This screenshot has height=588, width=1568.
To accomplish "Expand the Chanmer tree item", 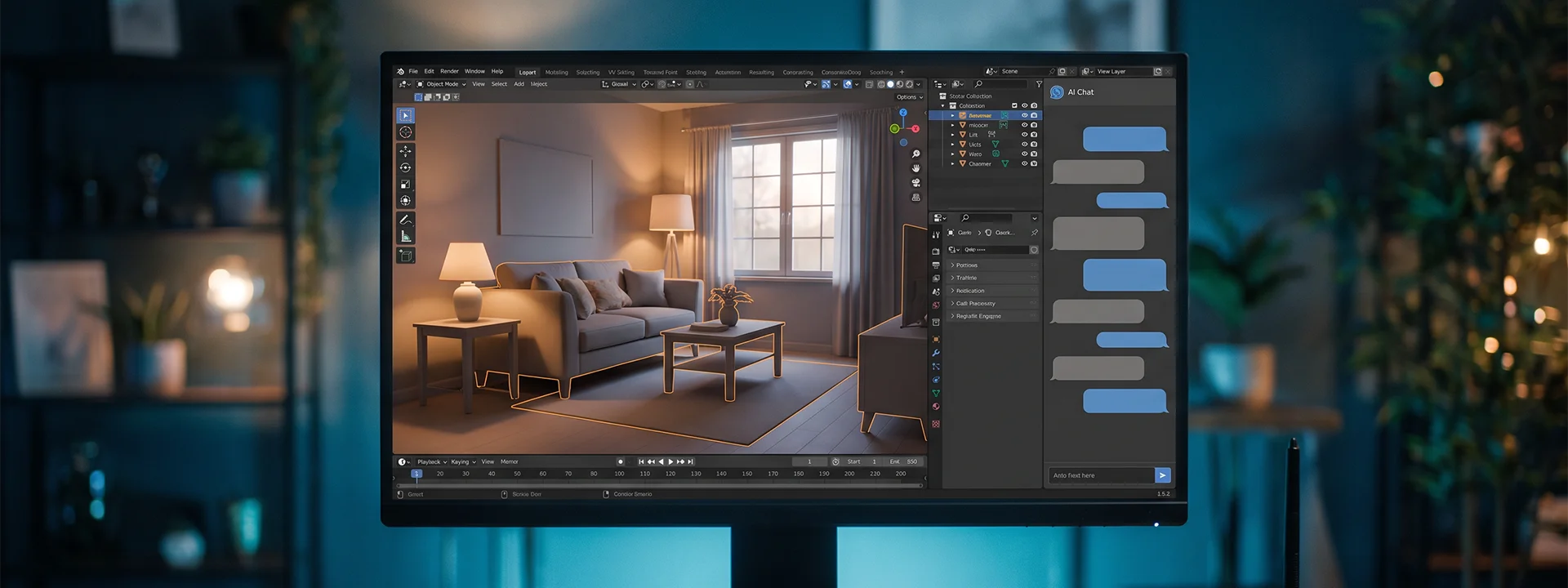I will click(952, 164).
